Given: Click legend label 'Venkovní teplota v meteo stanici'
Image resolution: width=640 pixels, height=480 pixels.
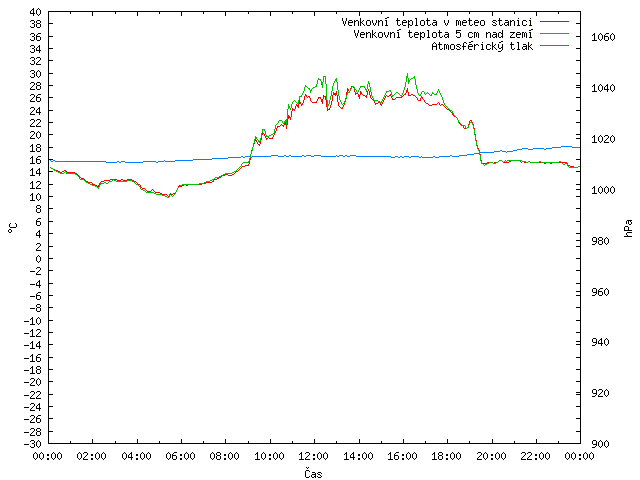Looking at the screenshot, I should pos(437,22).
